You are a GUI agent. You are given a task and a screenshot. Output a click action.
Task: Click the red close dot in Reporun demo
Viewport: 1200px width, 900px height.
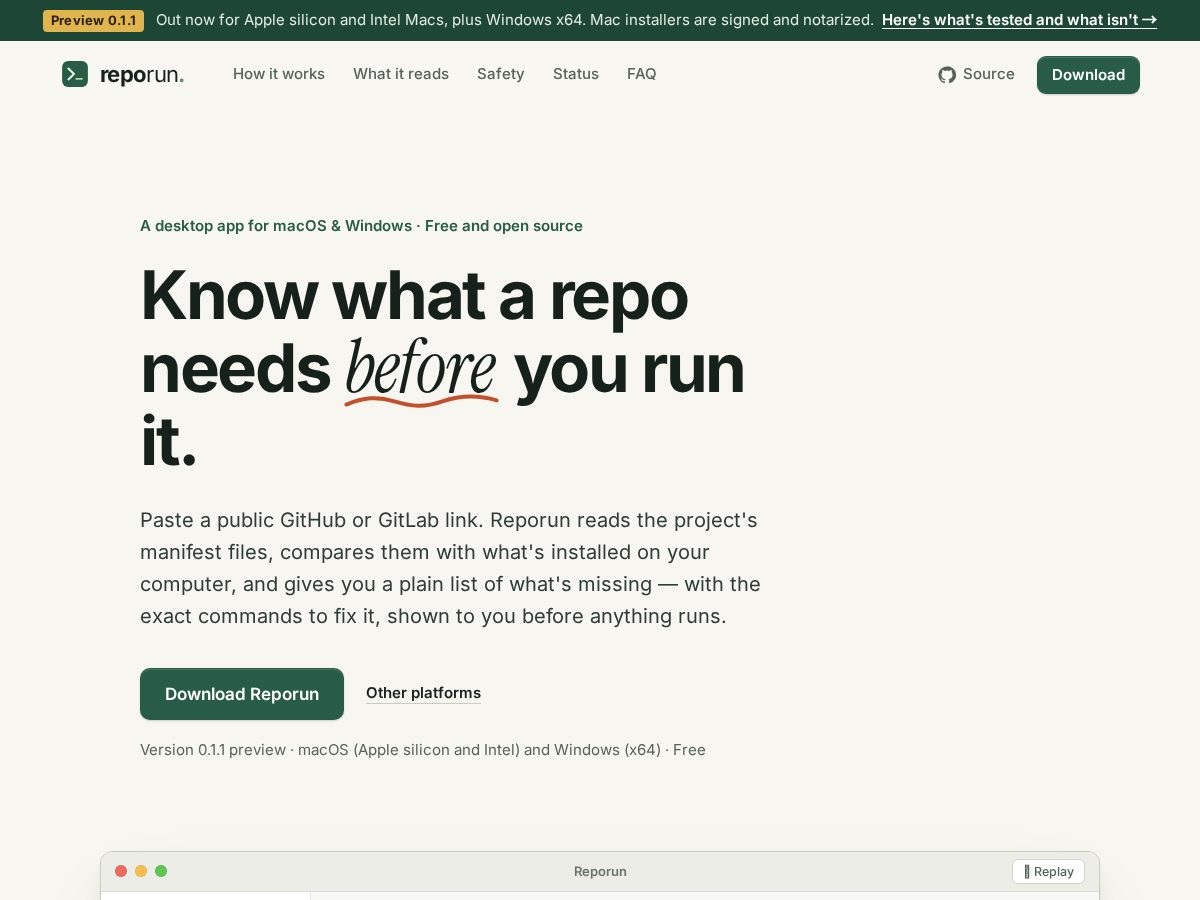(121, 871)
